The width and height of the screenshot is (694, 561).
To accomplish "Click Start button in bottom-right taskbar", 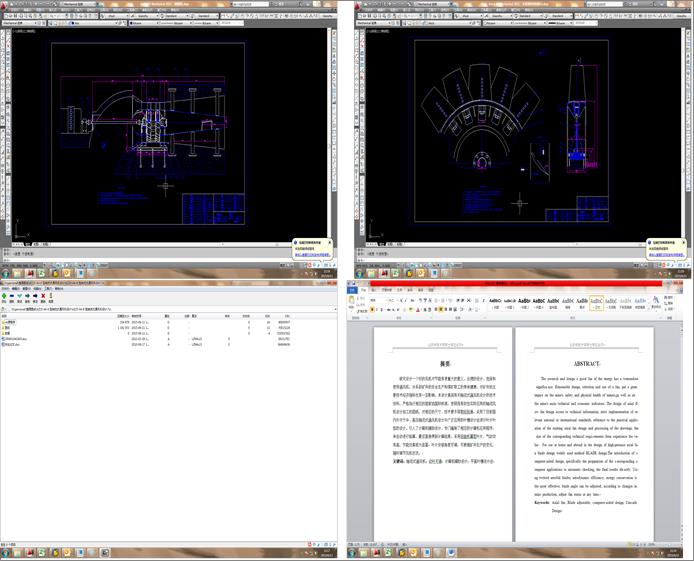I will pyautogui.click(x=352, y=553).
